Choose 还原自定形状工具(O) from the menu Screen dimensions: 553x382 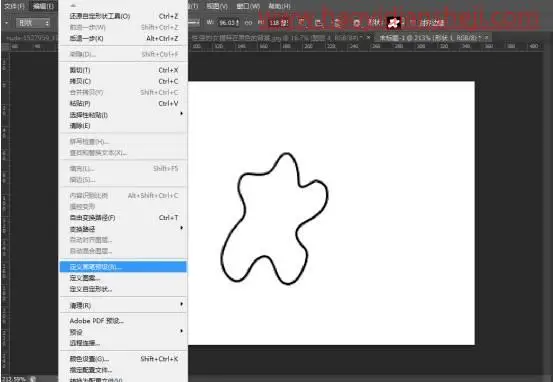point(123,16)
